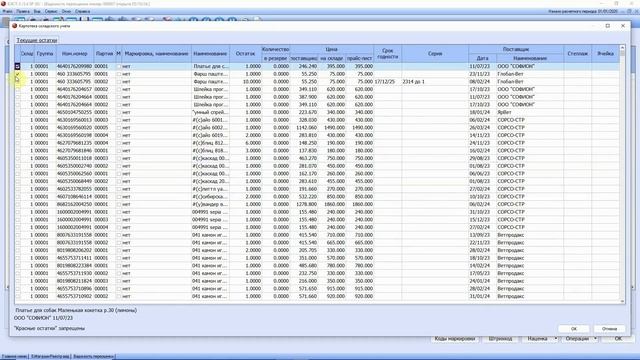Open the Файл menu
Viewport: 640px width, 360px height.
point(7,11)
